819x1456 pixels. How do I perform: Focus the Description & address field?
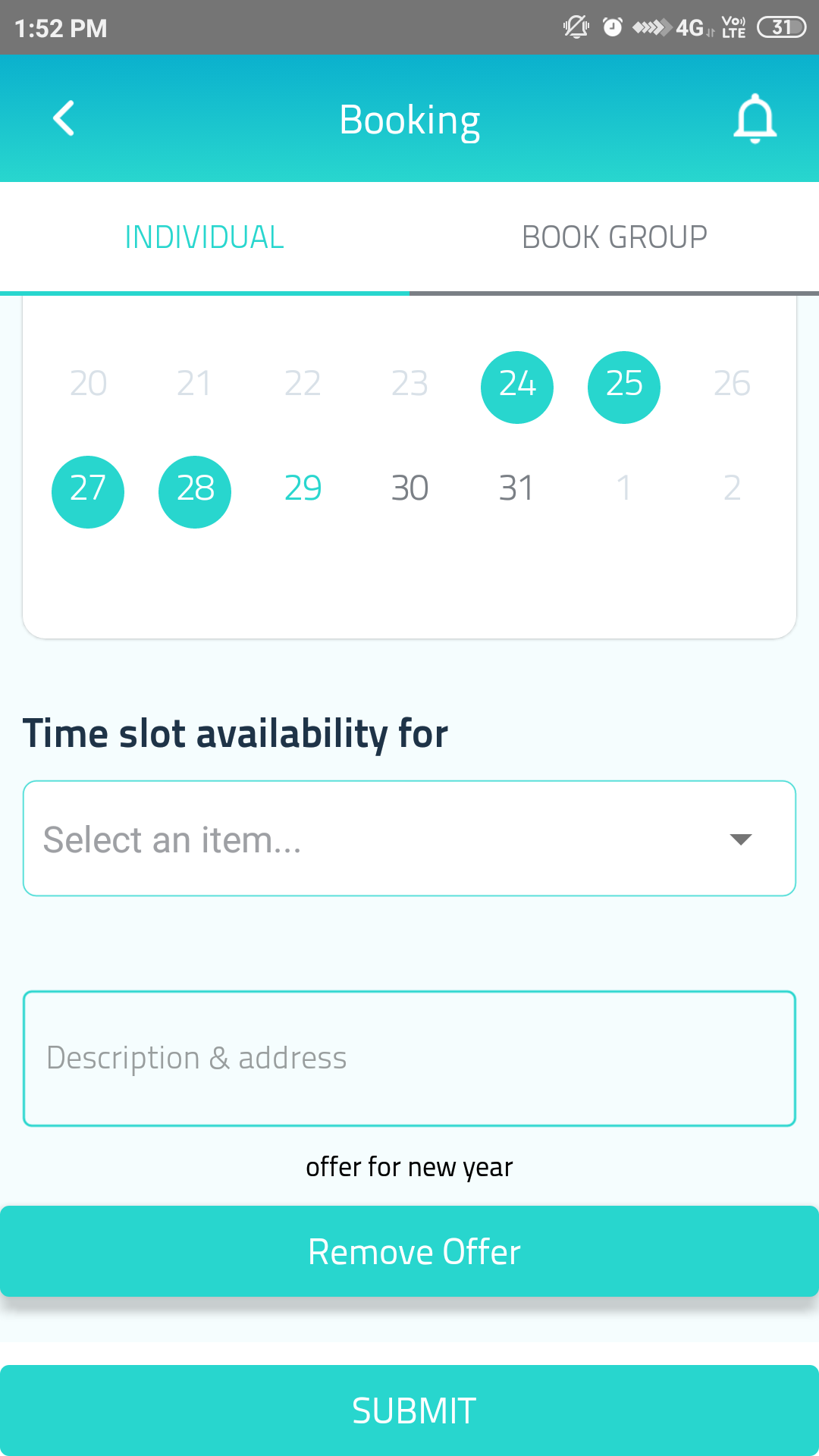409,1058
